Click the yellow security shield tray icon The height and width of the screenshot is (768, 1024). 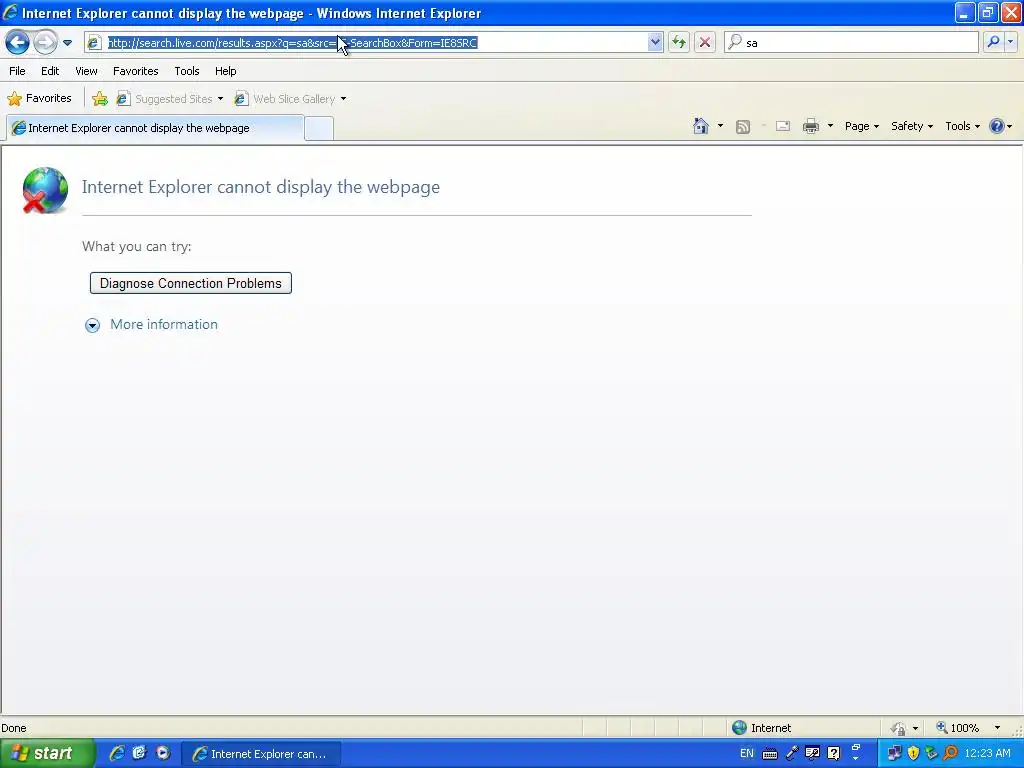coord(913,753)
